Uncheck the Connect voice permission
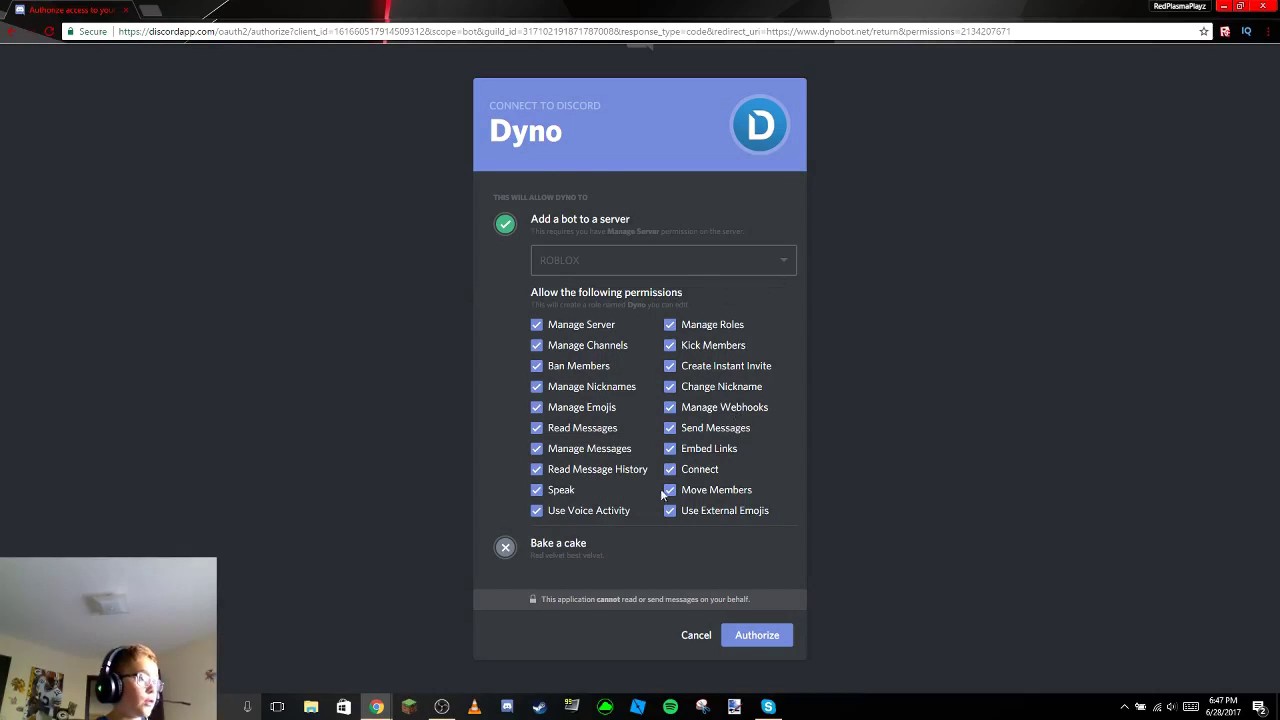Image resolution: width=1280 pixels, height=720 pixels. [670, 469]
